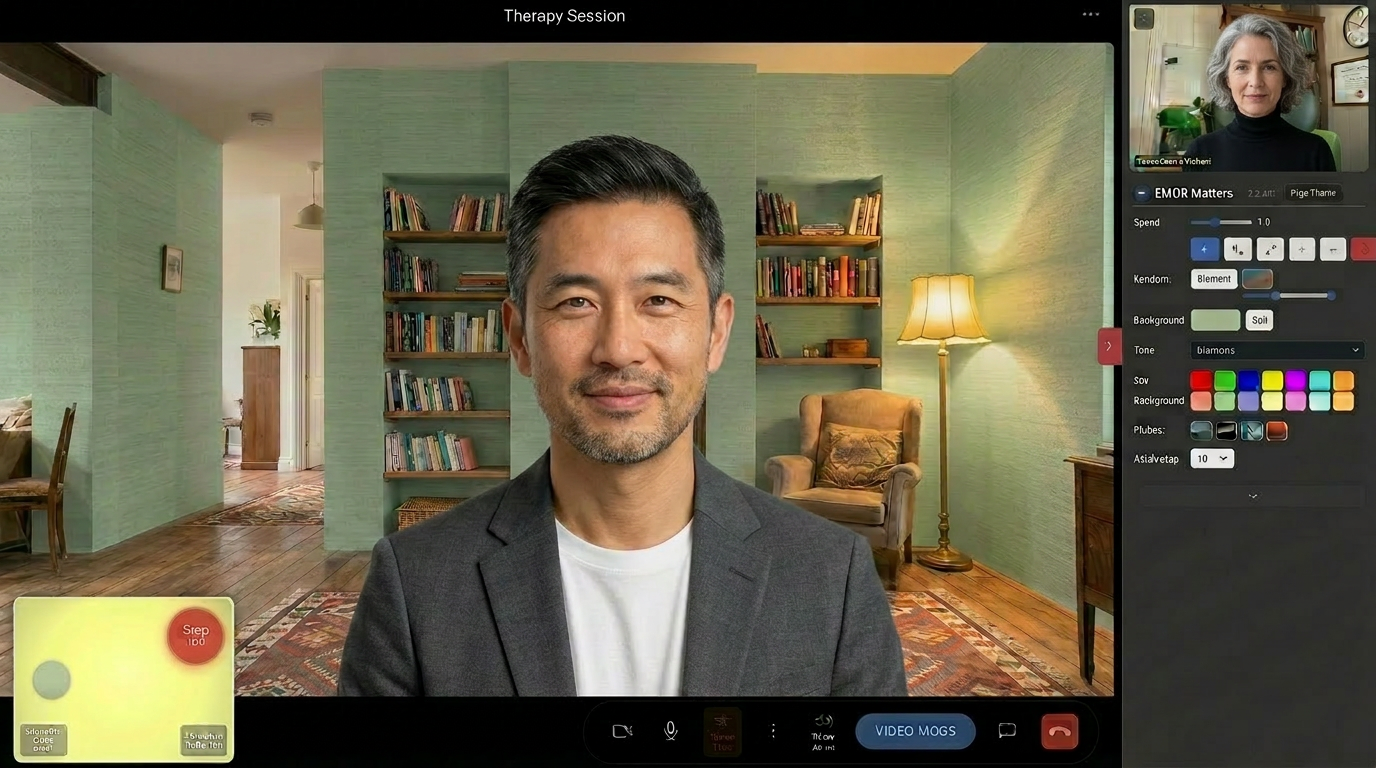Open the Tone dropdown

pos(1277,350)
